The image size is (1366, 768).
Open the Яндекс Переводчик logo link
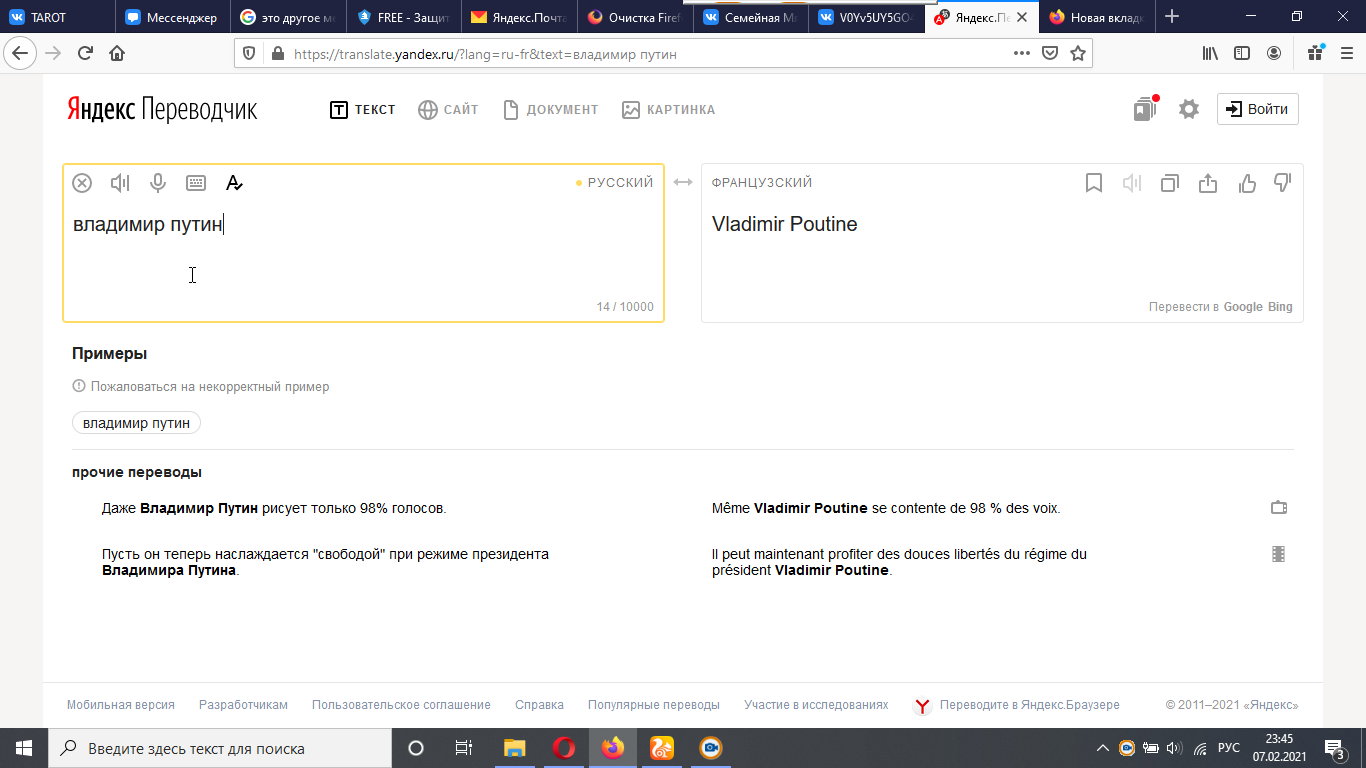click(x=162, y=110)
